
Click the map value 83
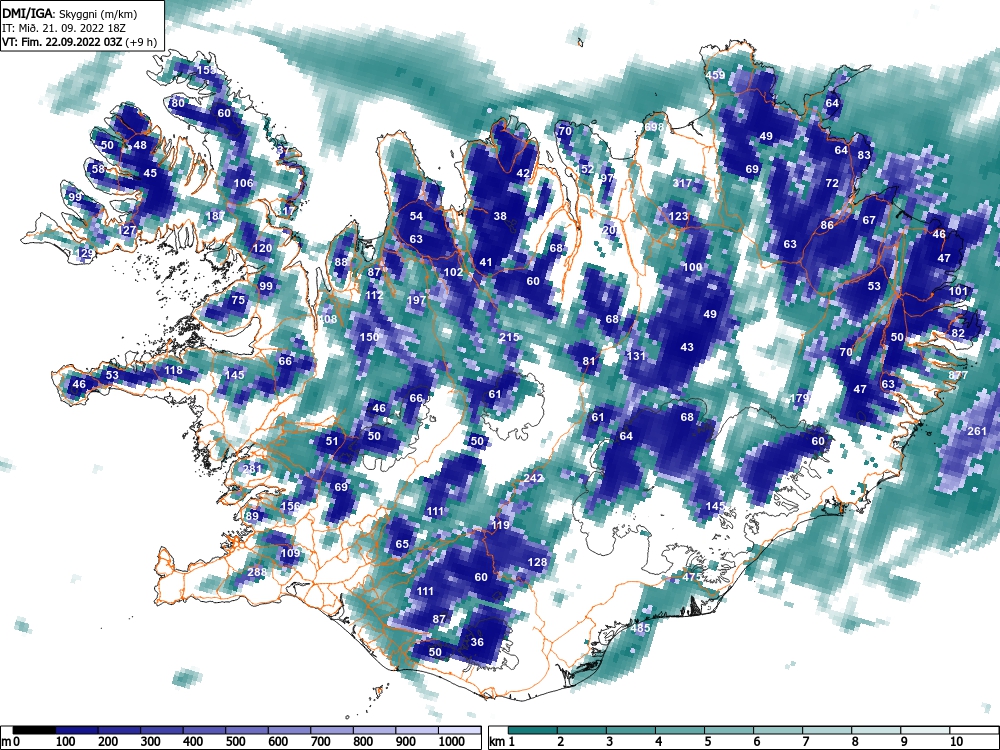864,154
